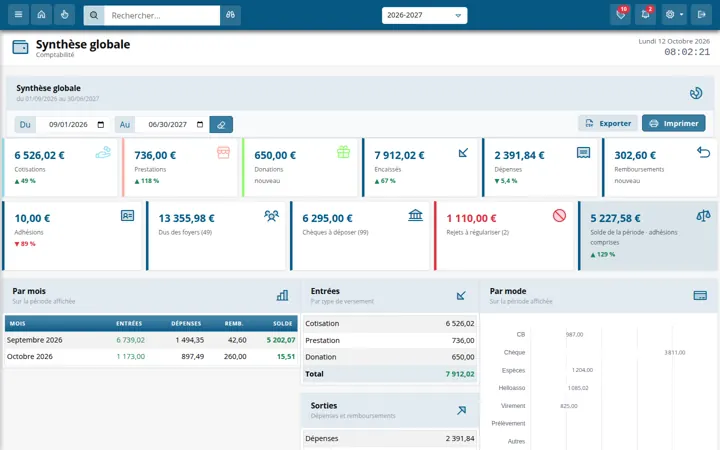Select the Septembre 2026 row
Image resolution: width=720 pixels, height=450 pixels.
[151, 340]
